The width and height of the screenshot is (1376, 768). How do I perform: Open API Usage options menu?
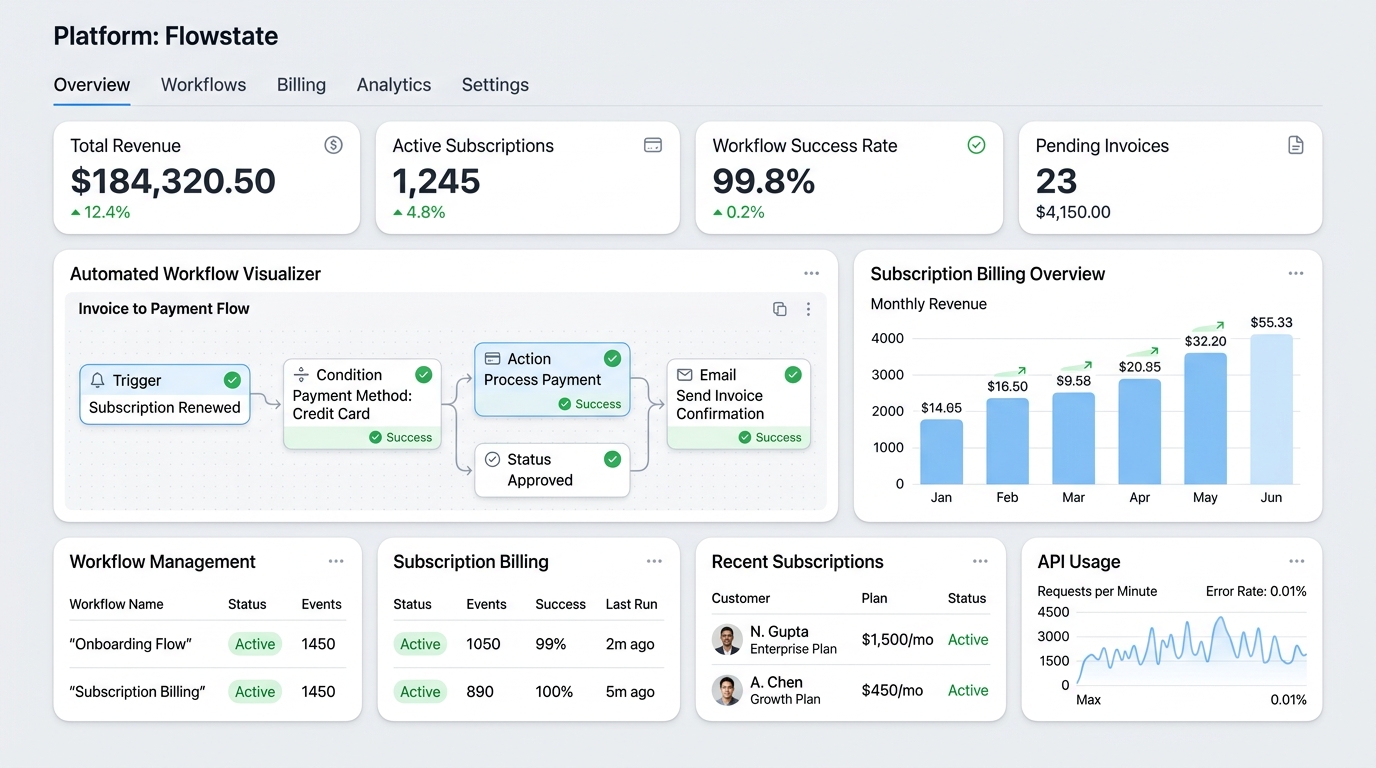[1297, 562]
